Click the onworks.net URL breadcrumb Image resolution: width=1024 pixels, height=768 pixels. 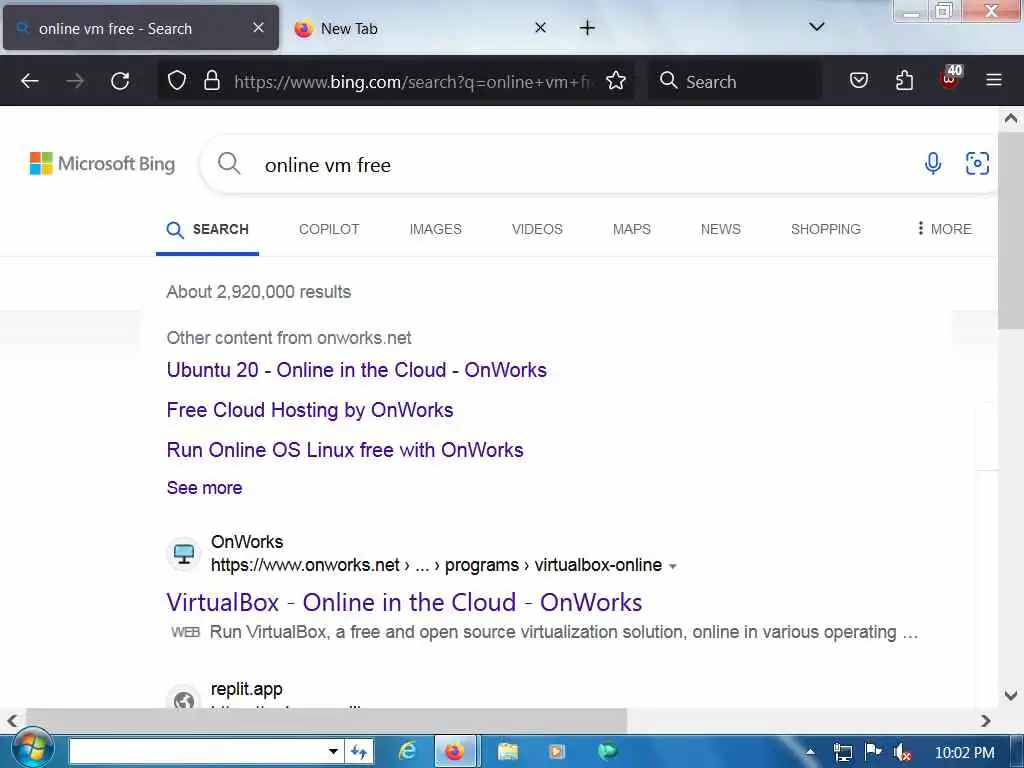[x=436, y=565]
